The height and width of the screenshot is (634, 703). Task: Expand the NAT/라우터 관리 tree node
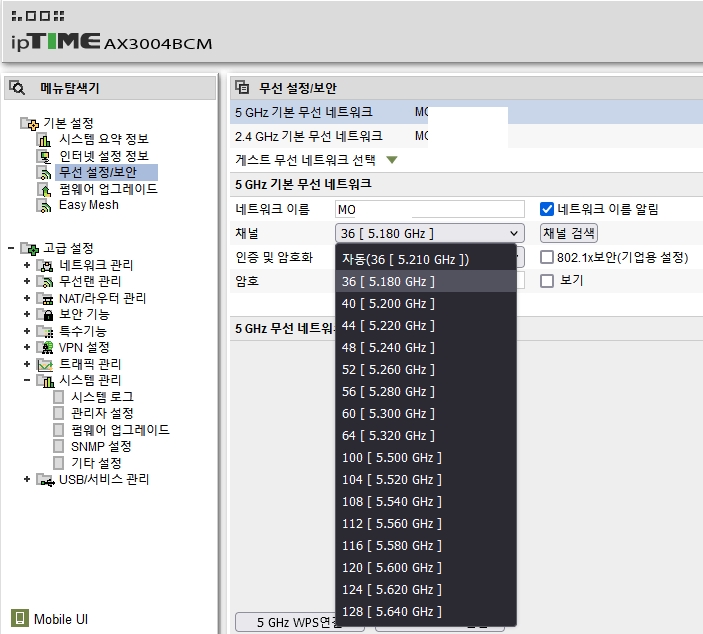point(27,298)
